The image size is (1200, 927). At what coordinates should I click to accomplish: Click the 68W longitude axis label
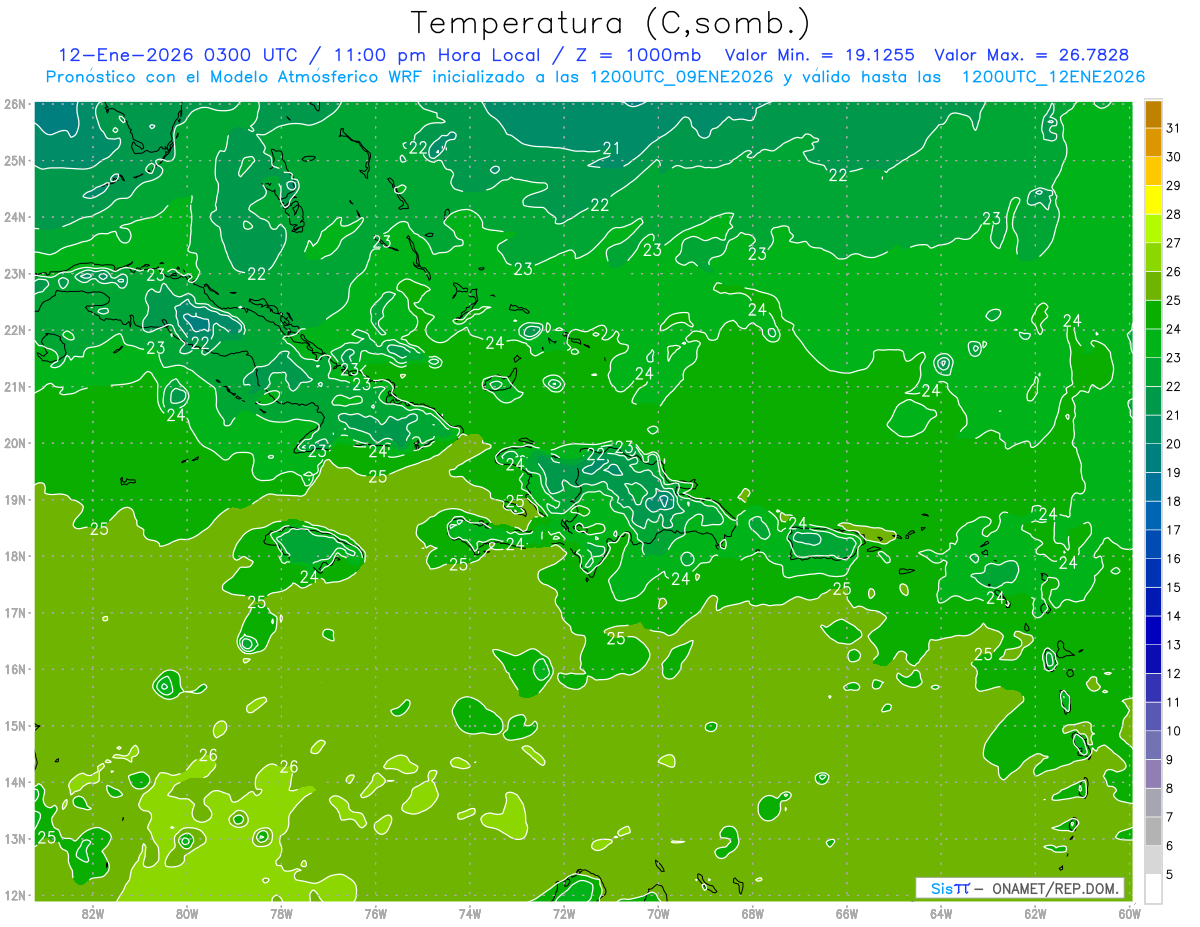click(753, 913)
